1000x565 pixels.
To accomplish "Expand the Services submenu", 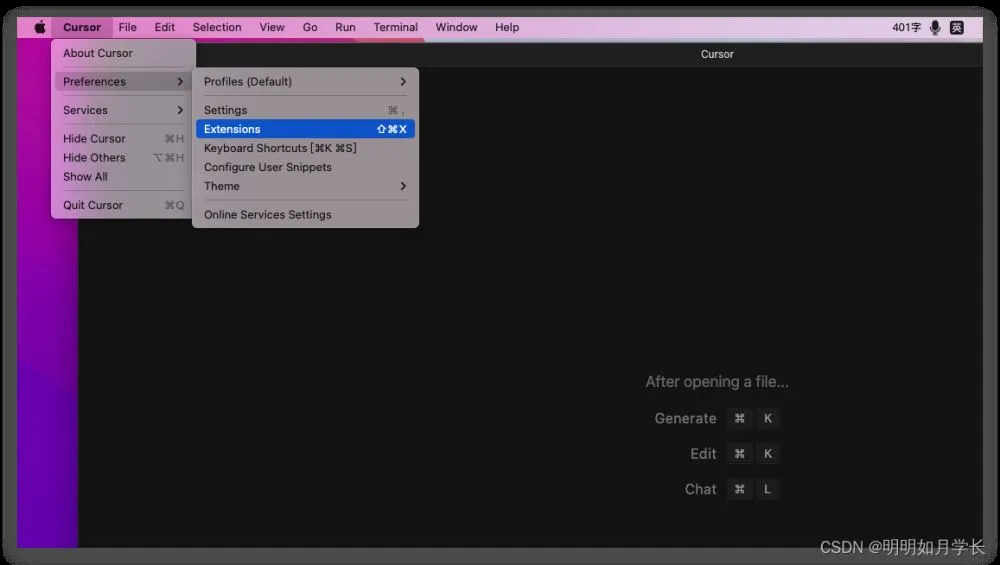I will [x=123, y=110].
